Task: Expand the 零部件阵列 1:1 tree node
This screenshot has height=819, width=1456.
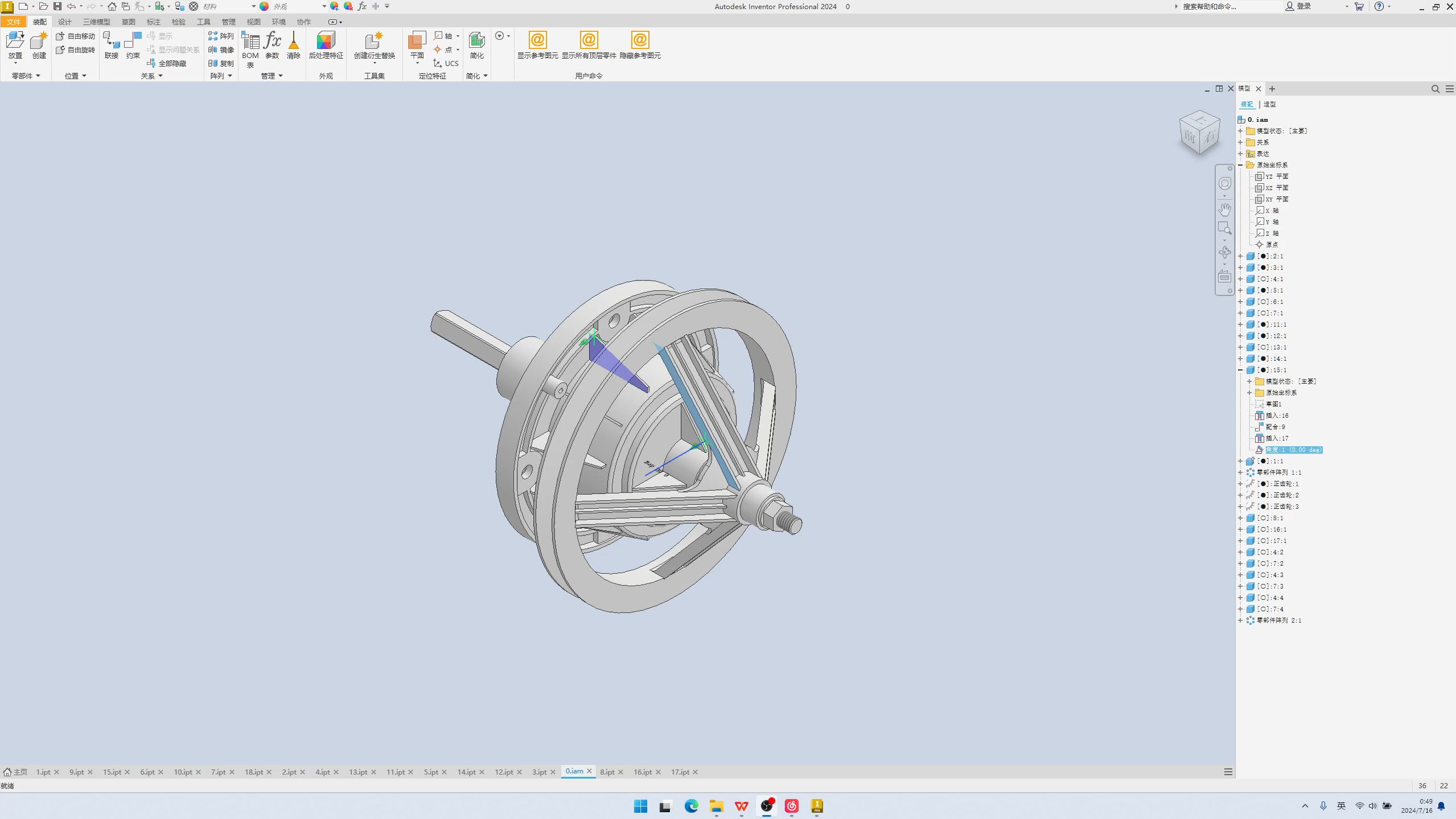Action: click(1241, 472)
